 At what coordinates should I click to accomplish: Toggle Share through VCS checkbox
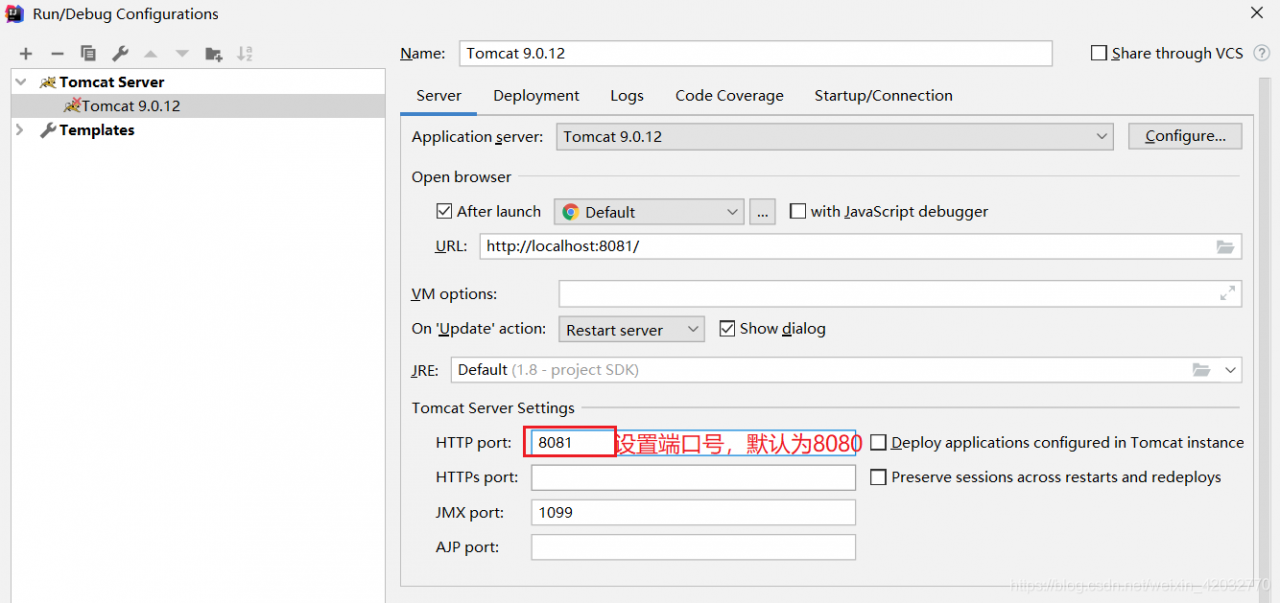click(x=1099, y=53)
